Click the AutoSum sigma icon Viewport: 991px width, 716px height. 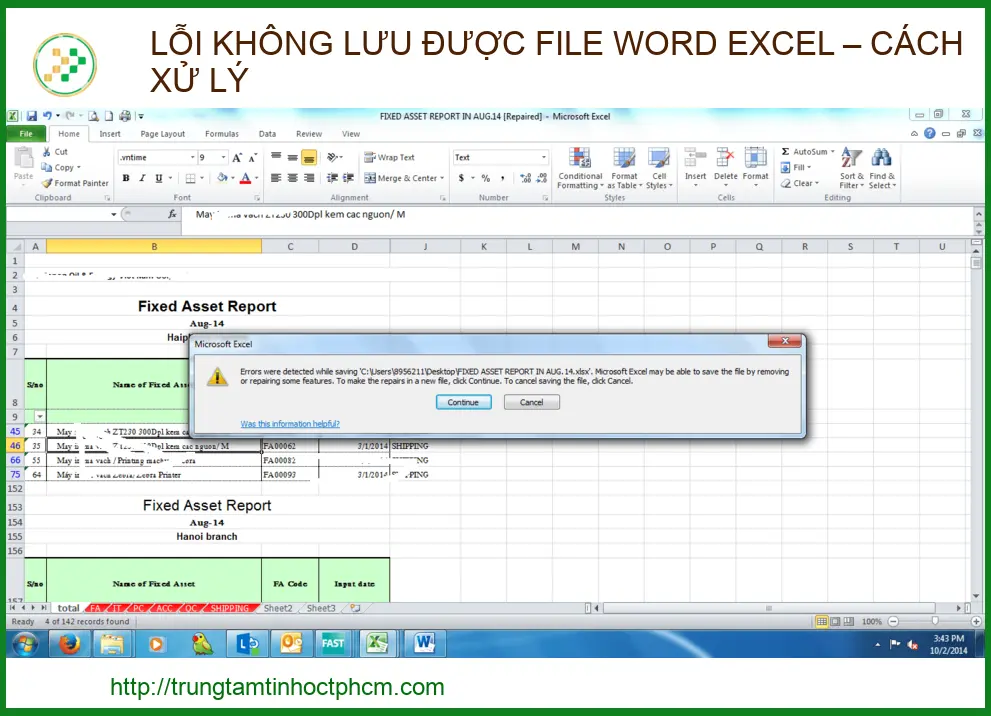pyautogui.click(x=786, y=152)
